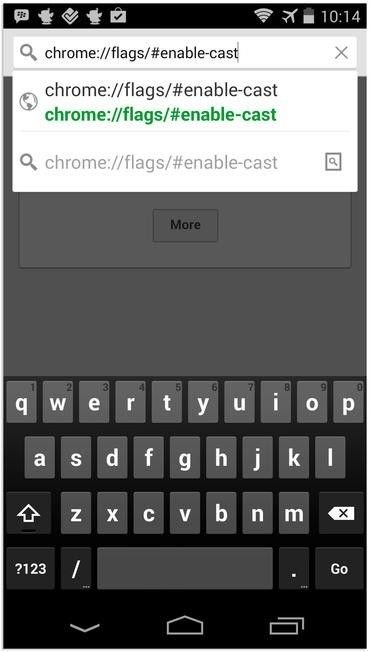The image size is (370, 652).
Task: Clear the address bar with X icon
Action: (x=341, y=53)
